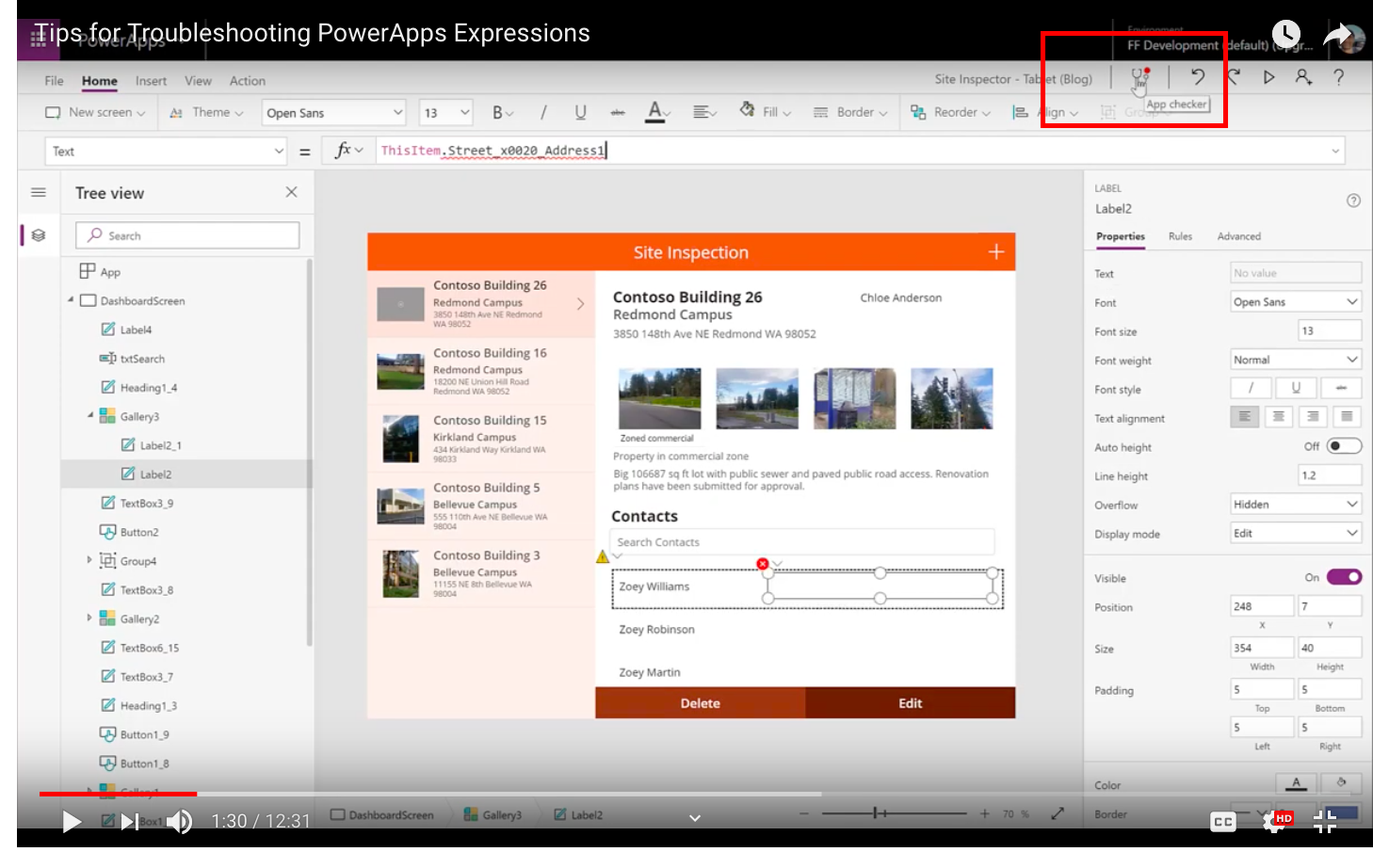Click Watch later clock icon

(1285, 35)
